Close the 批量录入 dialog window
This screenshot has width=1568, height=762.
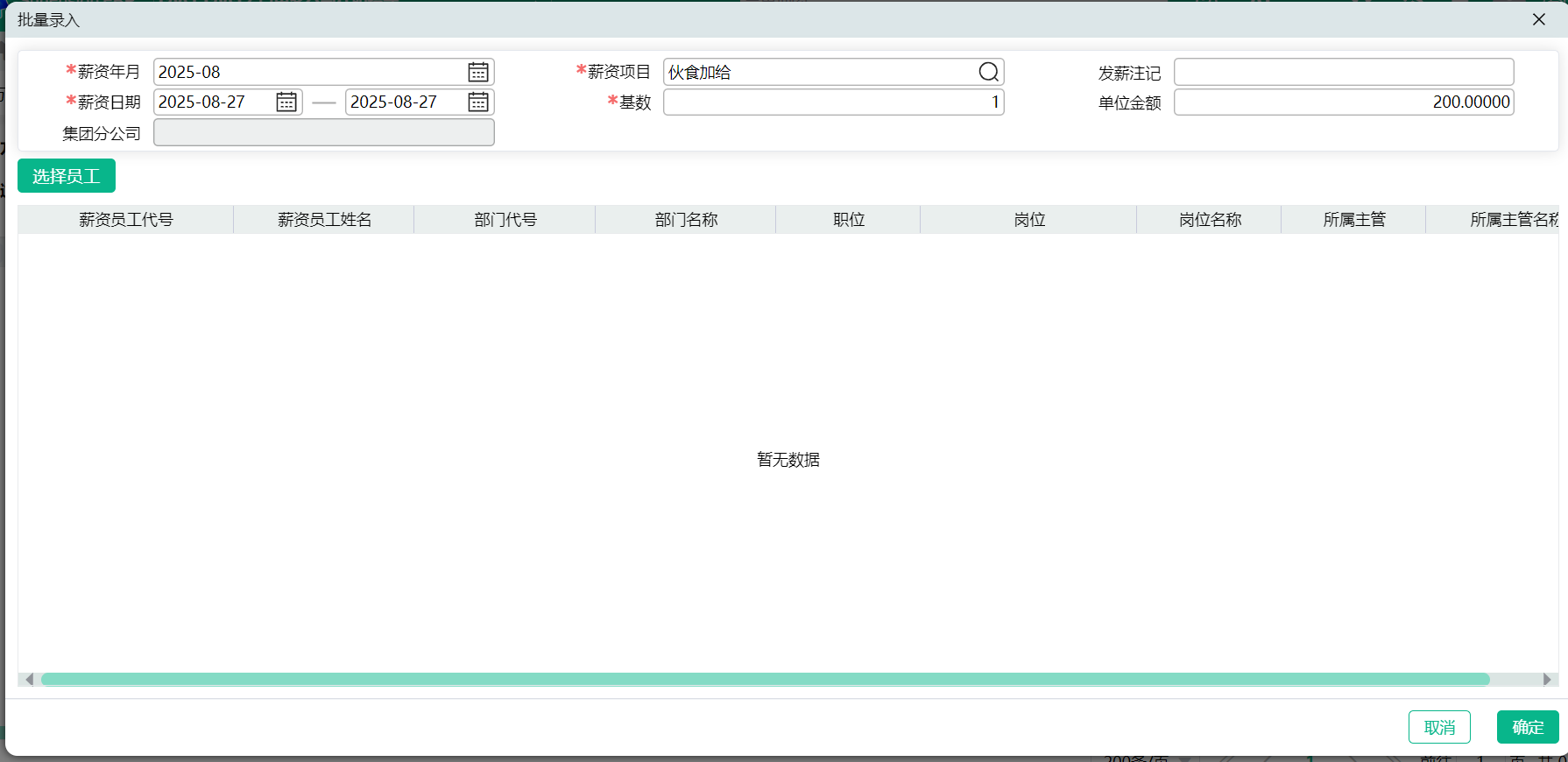pos(1538,19)
